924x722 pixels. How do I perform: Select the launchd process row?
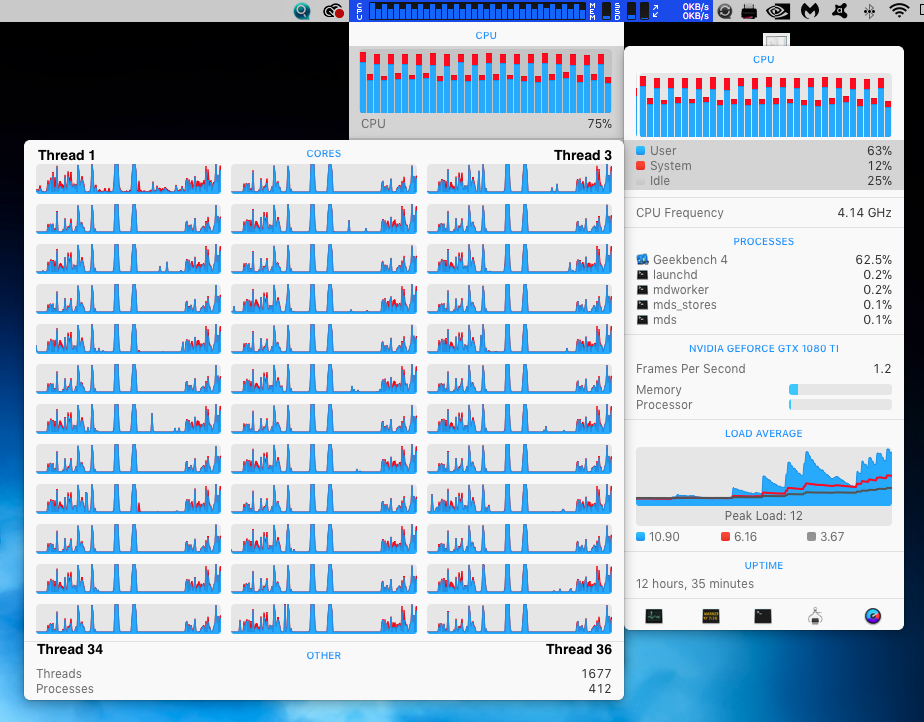point(764,275)
